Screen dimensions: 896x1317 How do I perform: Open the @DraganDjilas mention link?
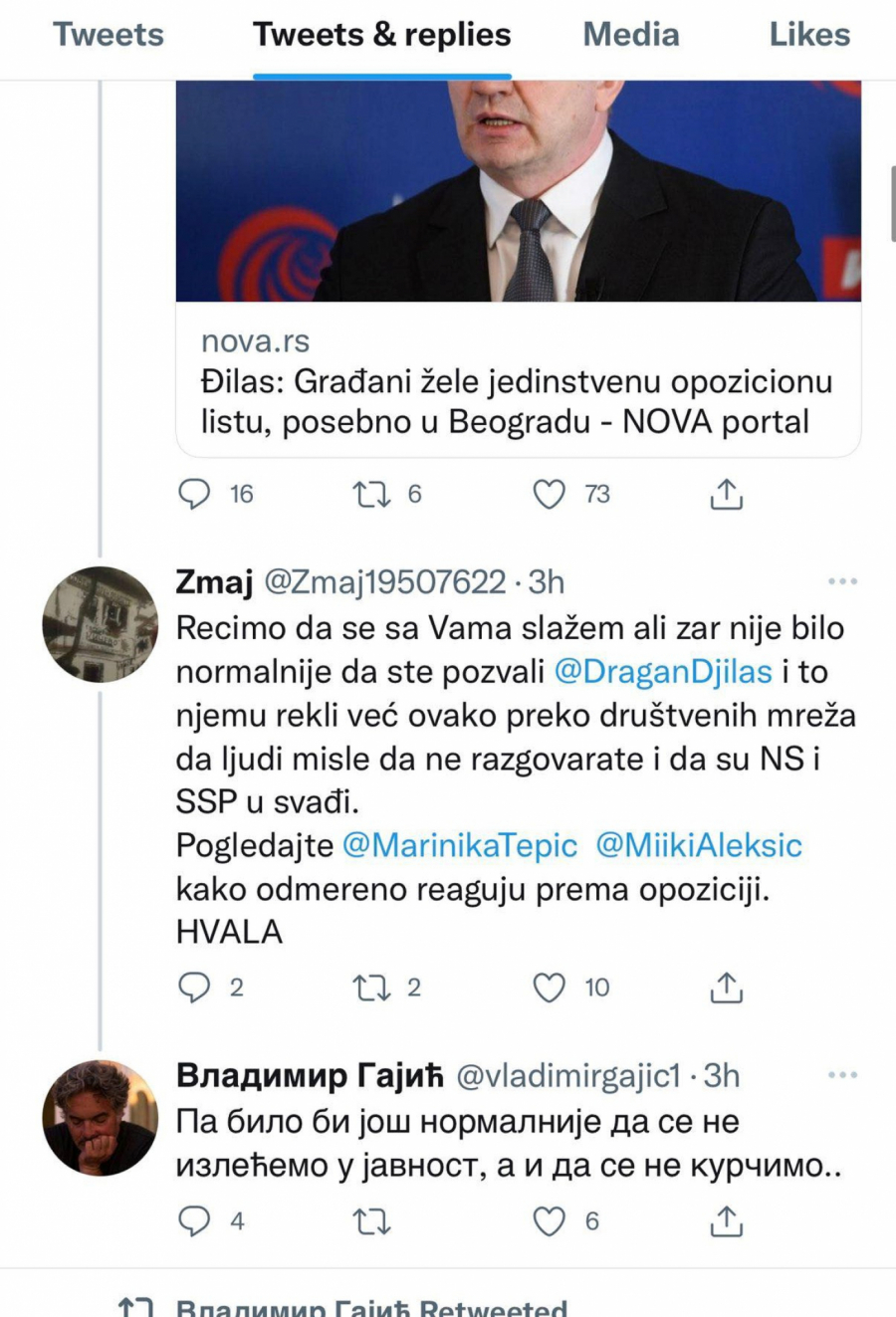tap(662, 671)
